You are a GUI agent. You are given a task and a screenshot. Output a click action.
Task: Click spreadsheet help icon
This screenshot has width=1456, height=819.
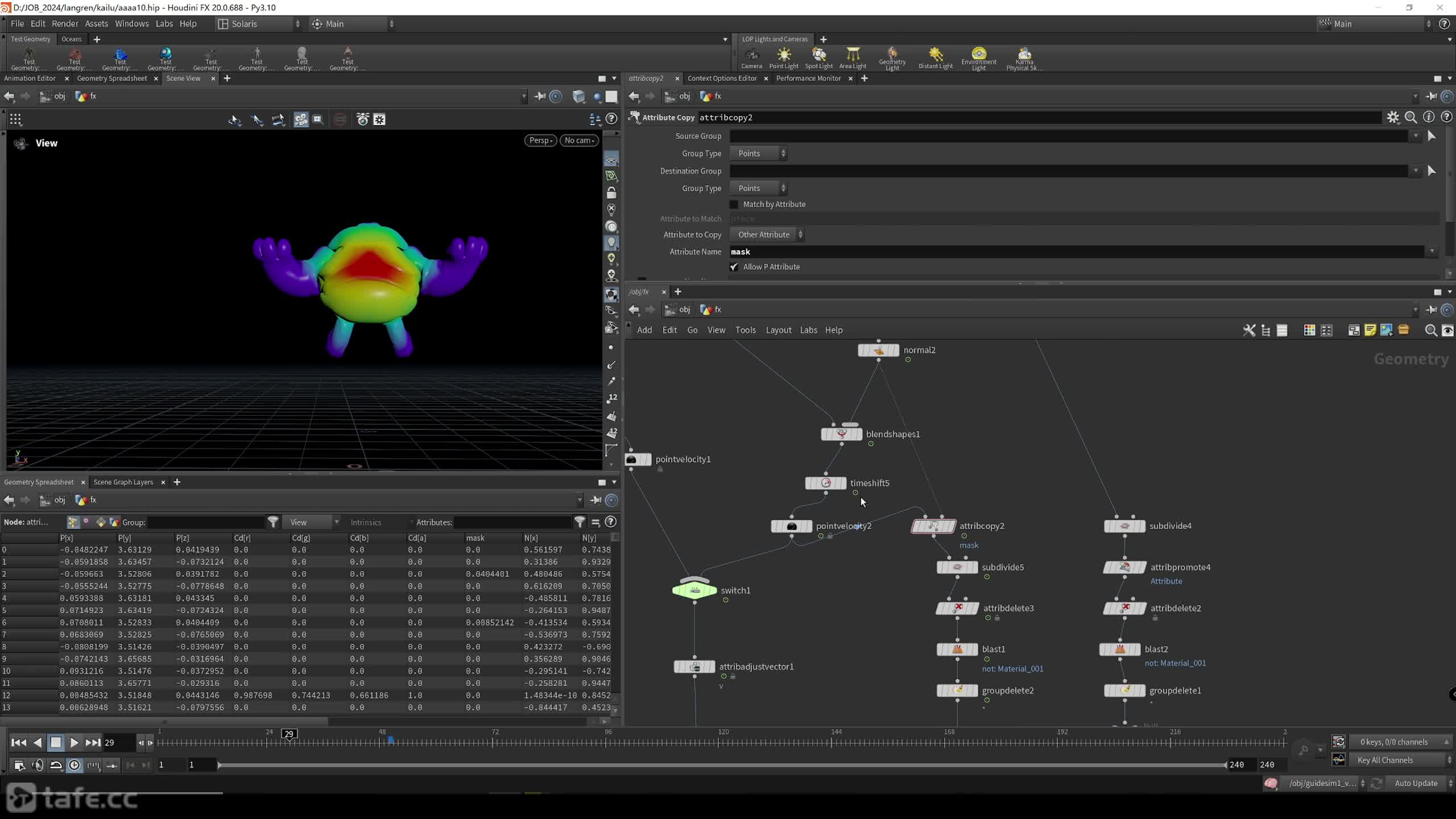(610, 522)
